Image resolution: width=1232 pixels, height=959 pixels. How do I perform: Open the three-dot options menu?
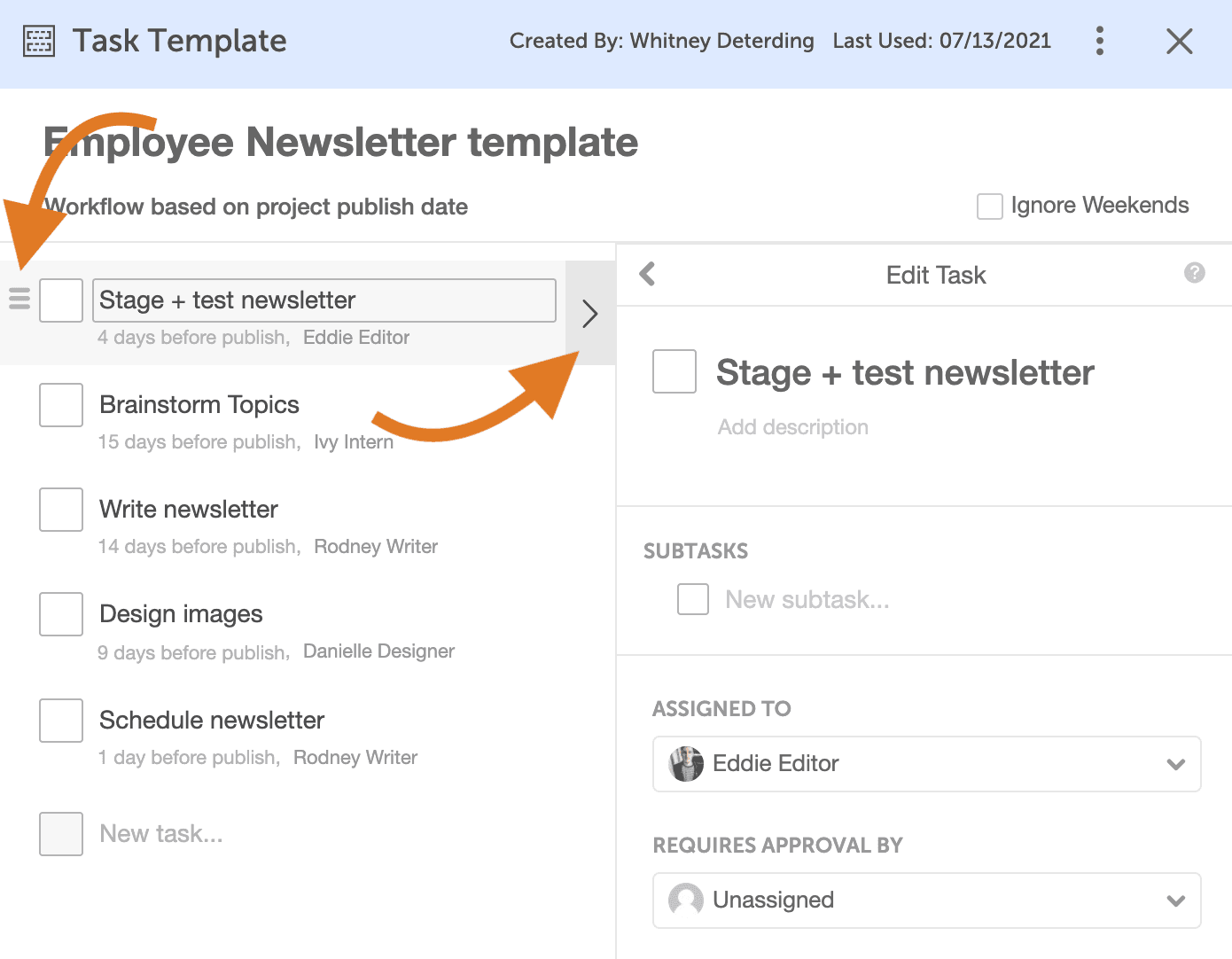1099,41
